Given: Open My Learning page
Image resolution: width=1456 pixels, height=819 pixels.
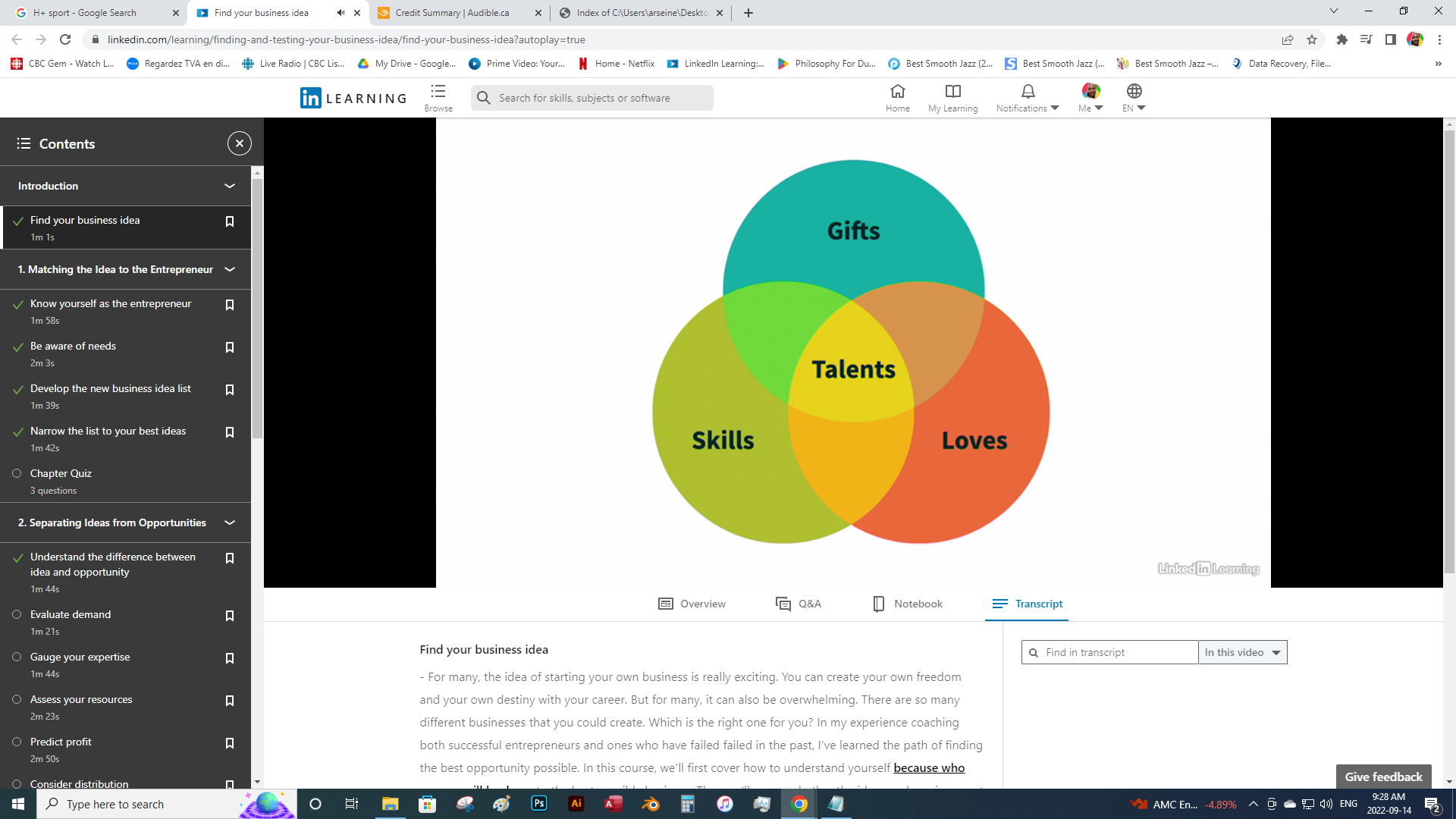Looking at the screenshot, I should (x=952, y=97).
